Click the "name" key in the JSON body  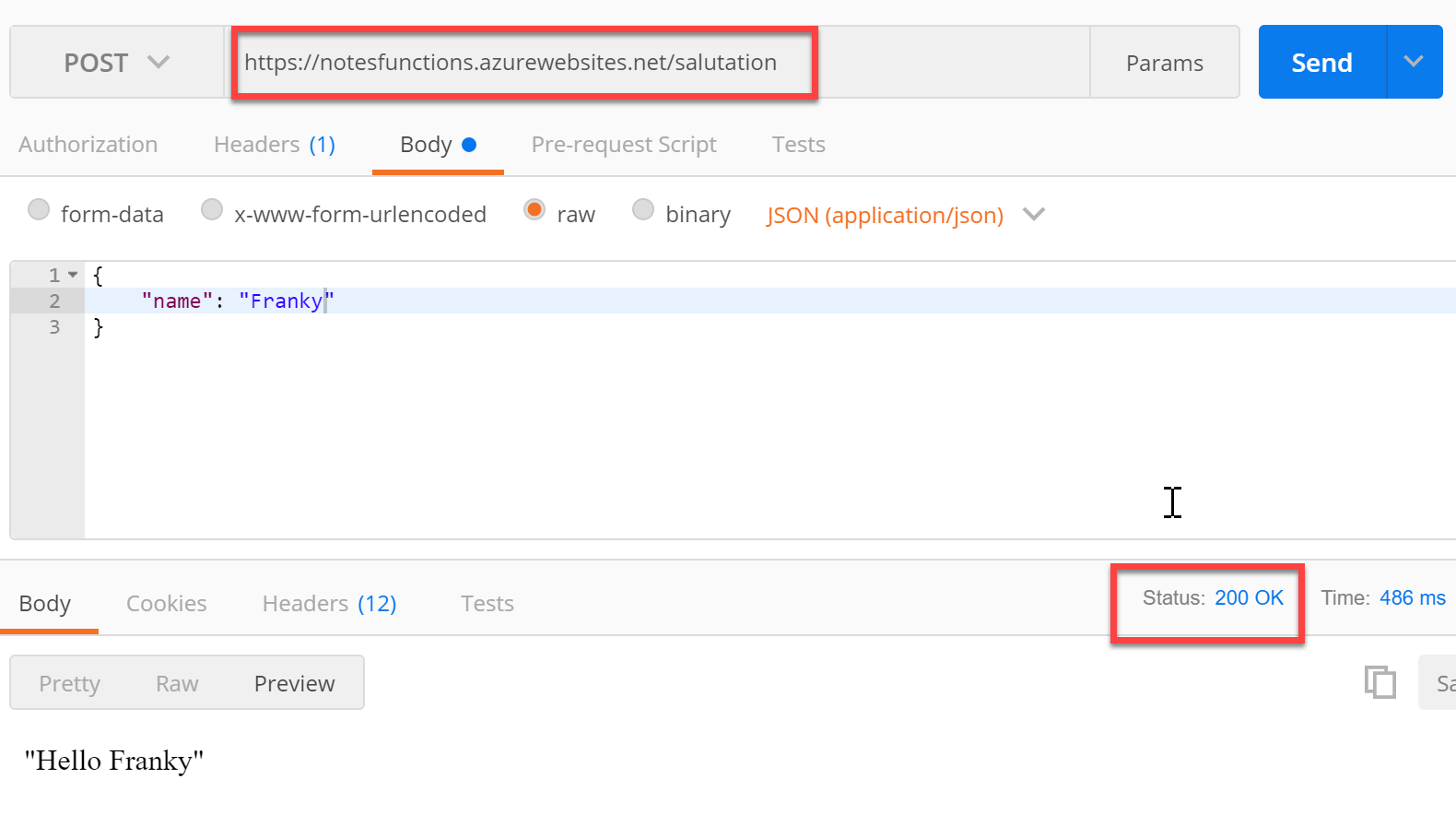tap(177, 301)
